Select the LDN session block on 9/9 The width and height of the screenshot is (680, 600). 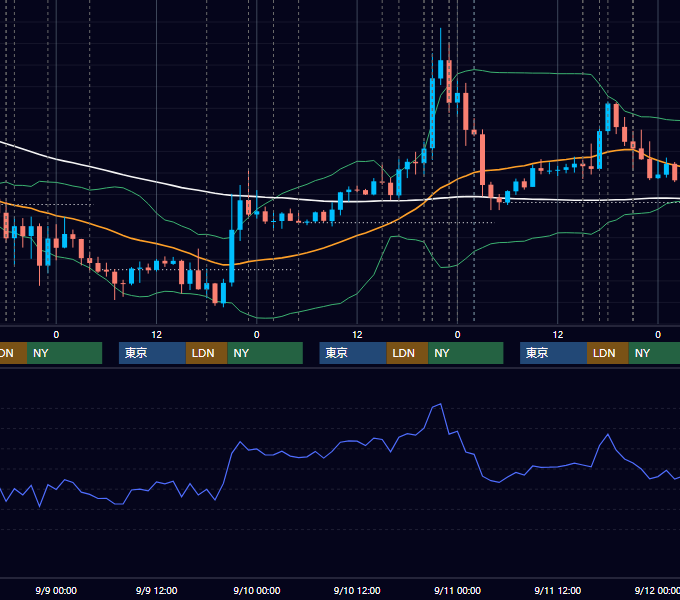tap(206, 353)
